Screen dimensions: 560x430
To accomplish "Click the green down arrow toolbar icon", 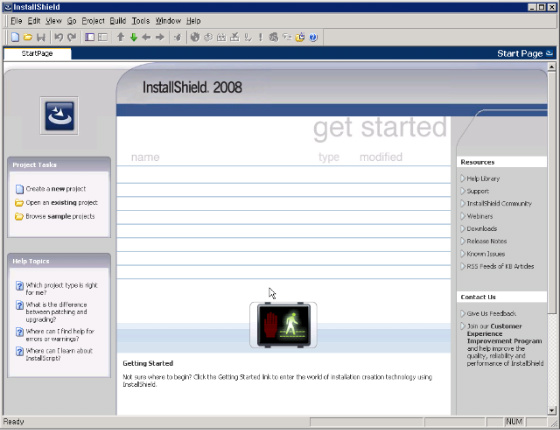I will pos(134,37).
